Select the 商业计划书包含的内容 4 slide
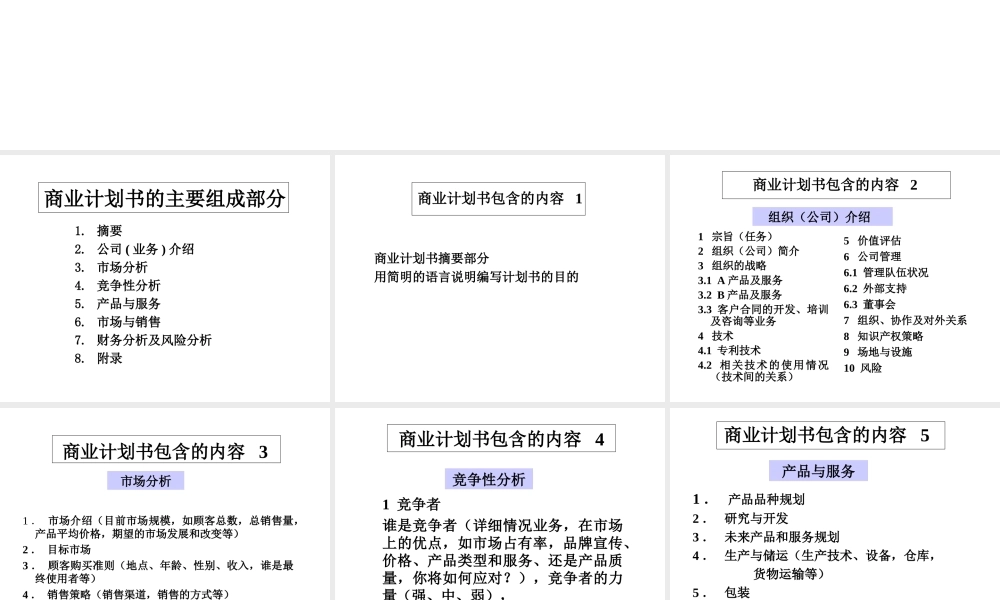 point(500,438)
